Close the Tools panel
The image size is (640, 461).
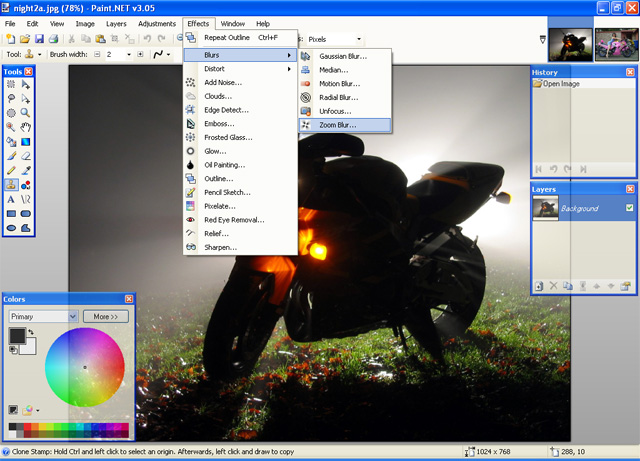pos(28,71)
